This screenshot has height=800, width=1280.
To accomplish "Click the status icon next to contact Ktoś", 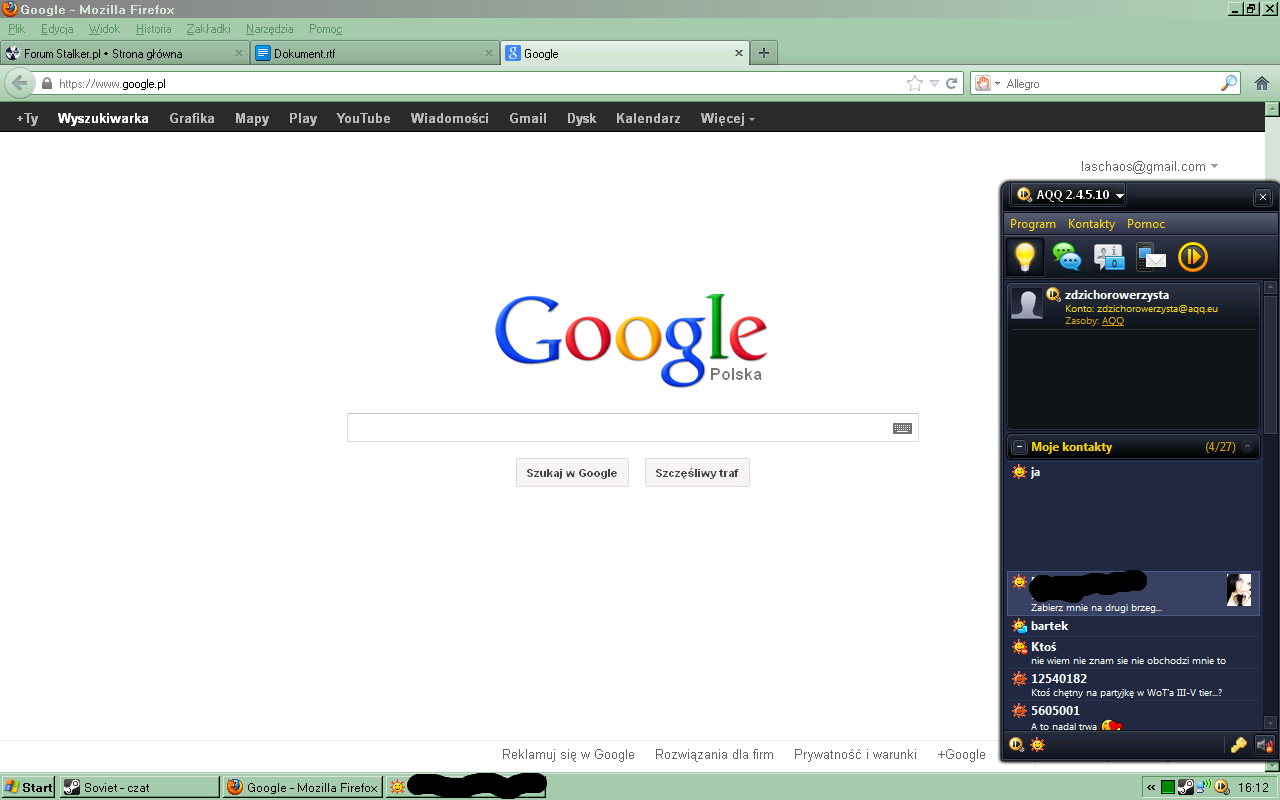I will 1019,647.
